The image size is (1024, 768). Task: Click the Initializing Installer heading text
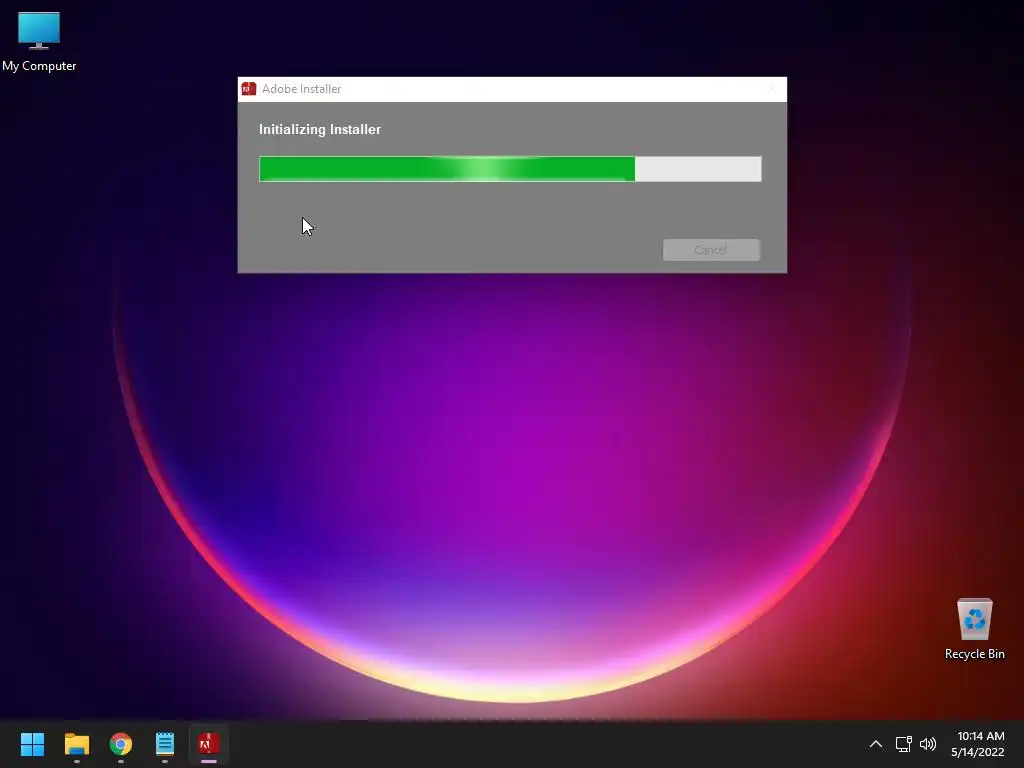[x=320, y=129]
